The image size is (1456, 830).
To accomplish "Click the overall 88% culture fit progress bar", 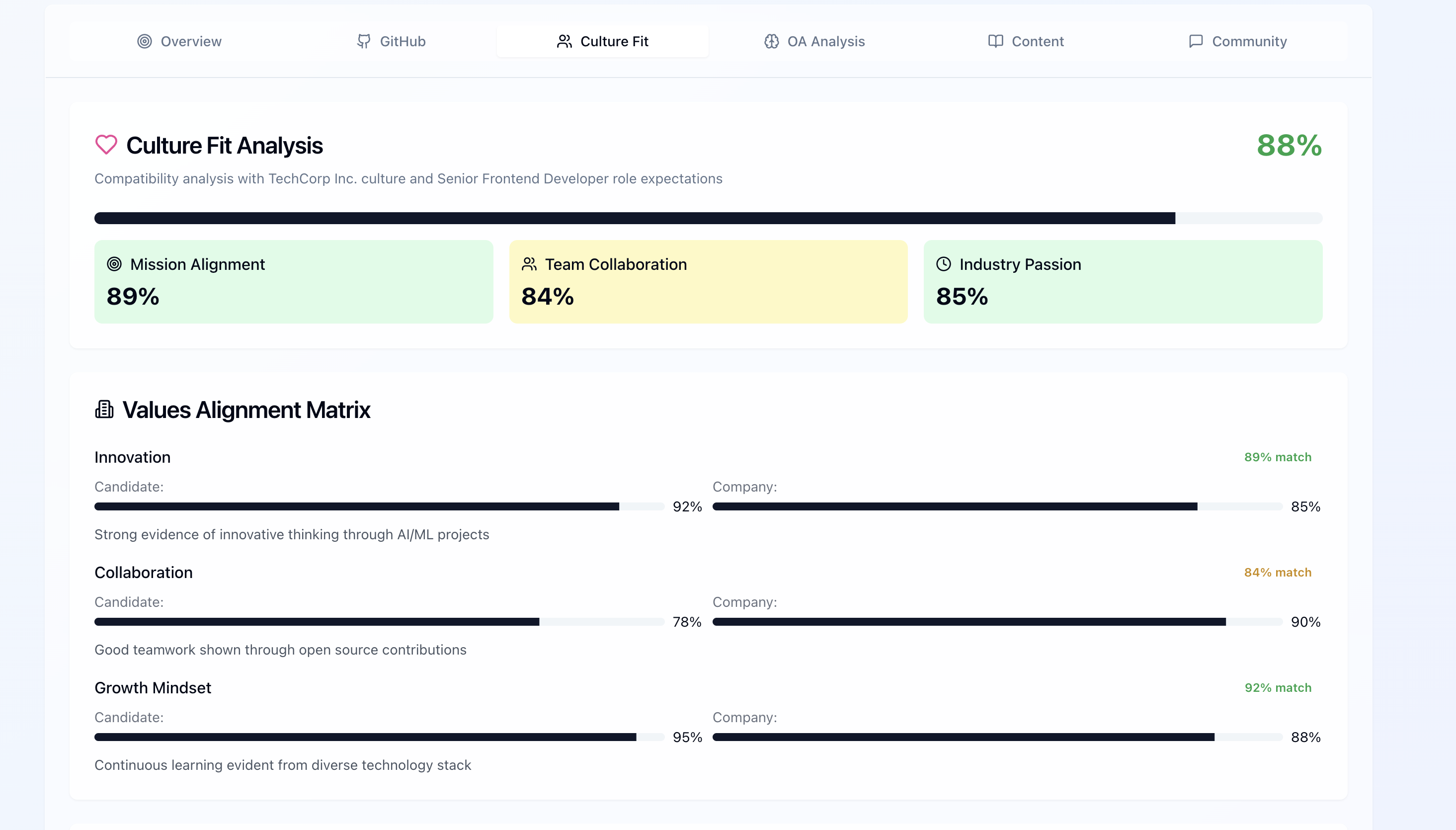I will [x=708, y=218].
